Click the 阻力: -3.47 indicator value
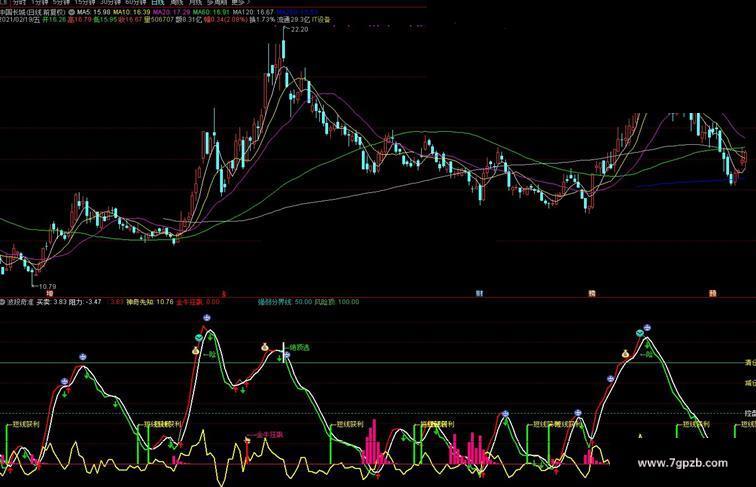This screenshot has height=487, width=756. [85, 302]
